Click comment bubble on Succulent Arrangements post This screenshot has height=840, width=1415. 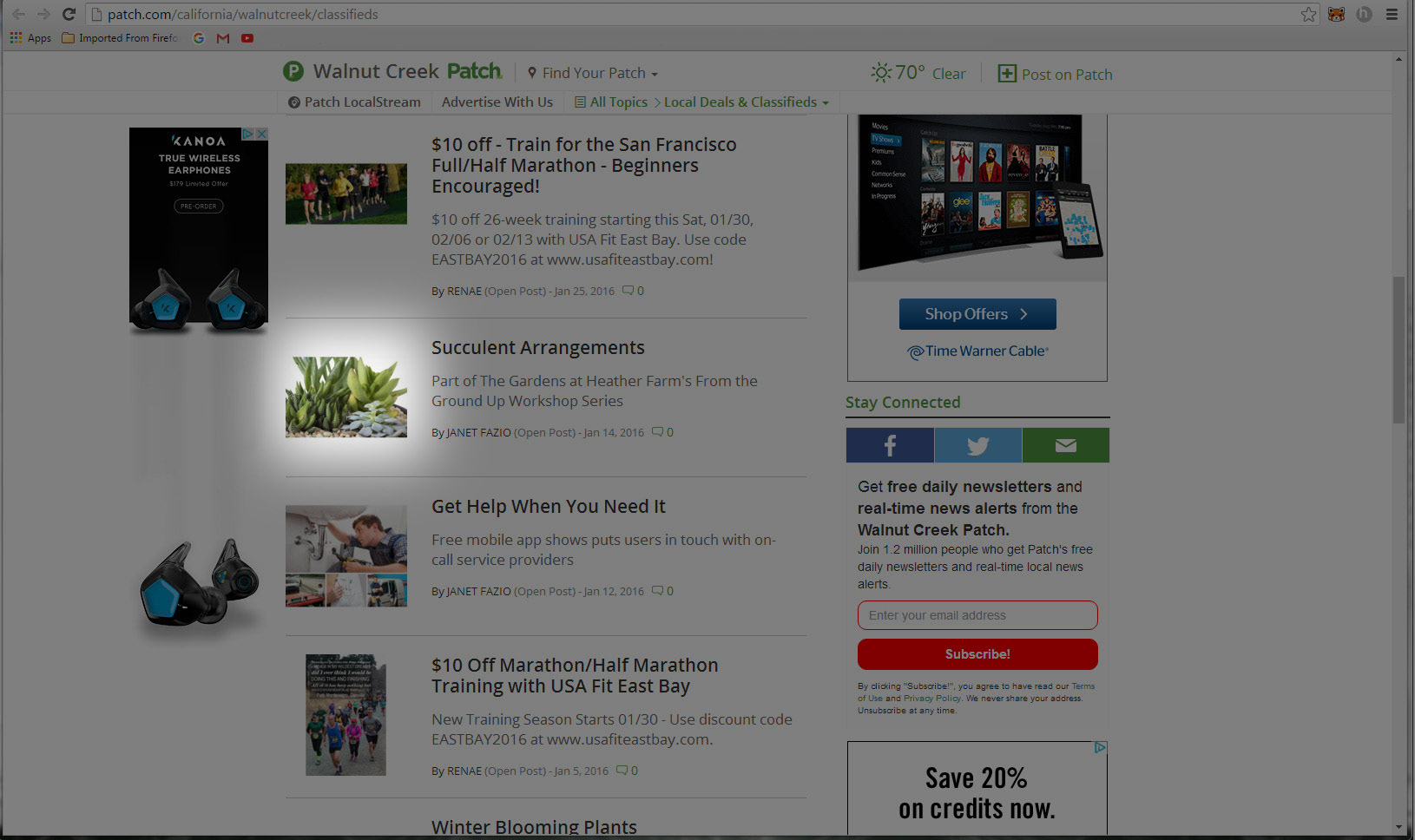pos(657,432)
